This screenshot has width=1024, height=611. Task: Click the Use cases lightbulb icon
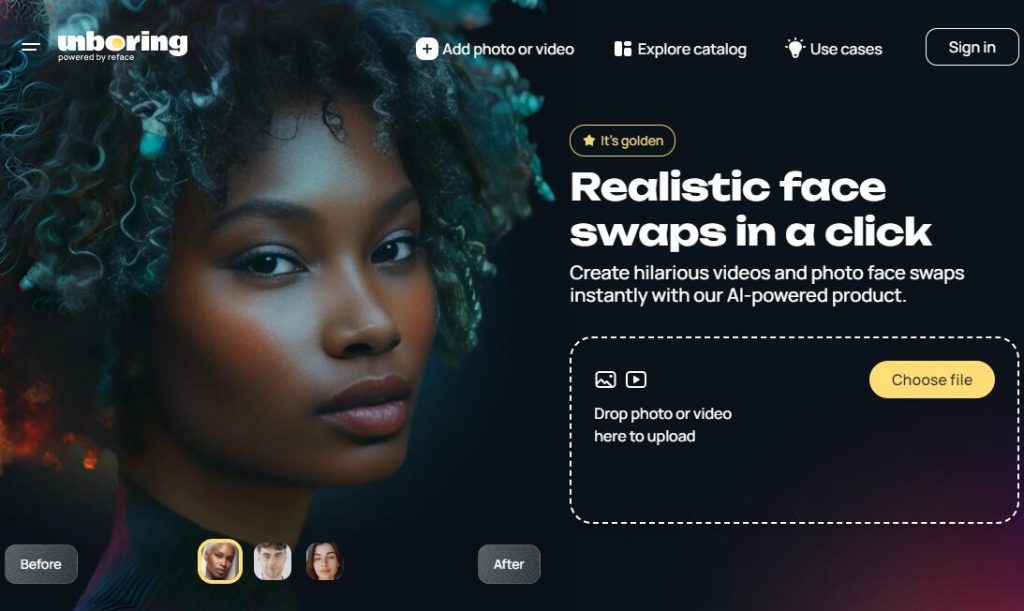(795, 48)
